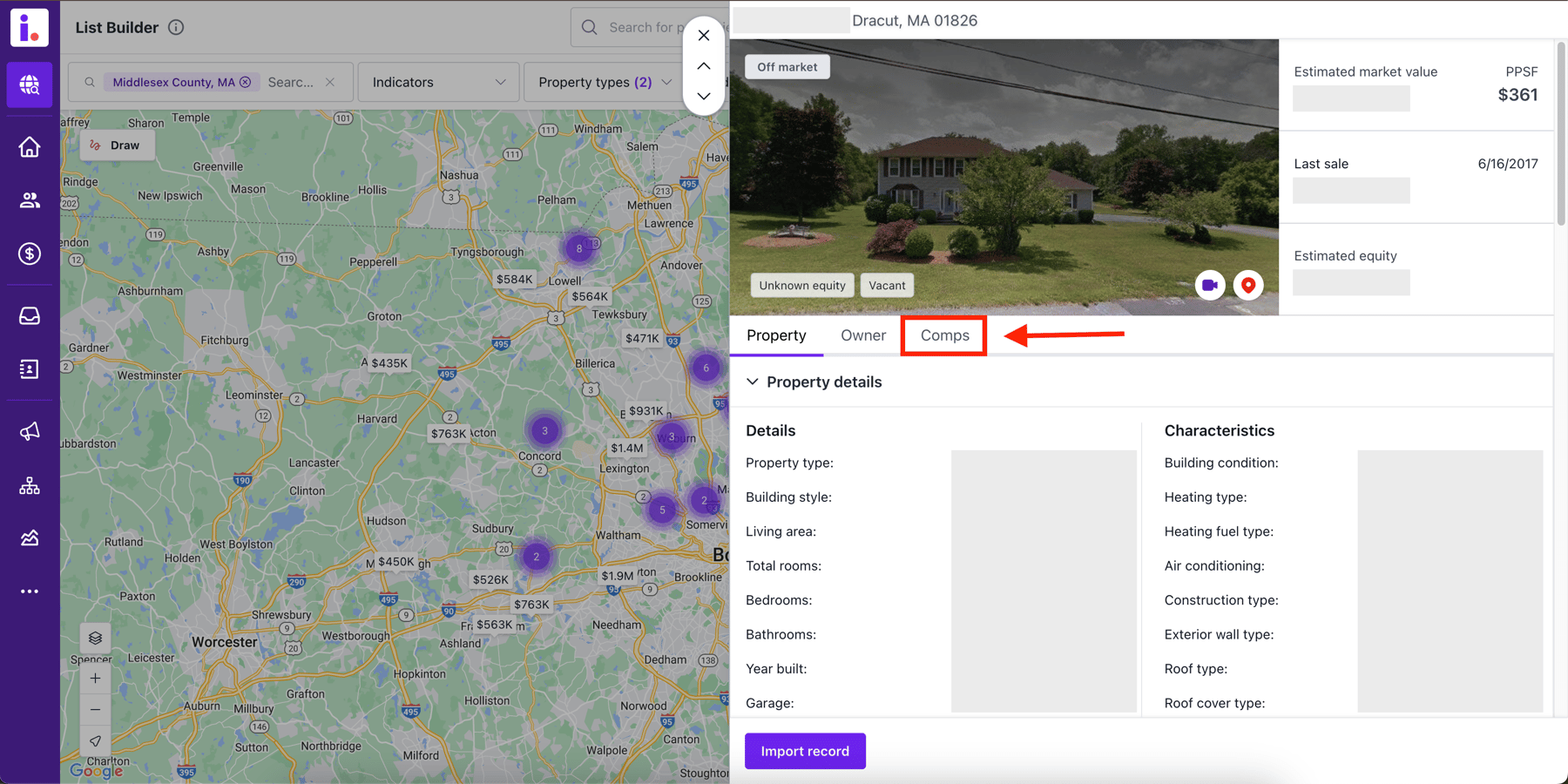Click the $584K price marker on map

[x=514, y=280]
